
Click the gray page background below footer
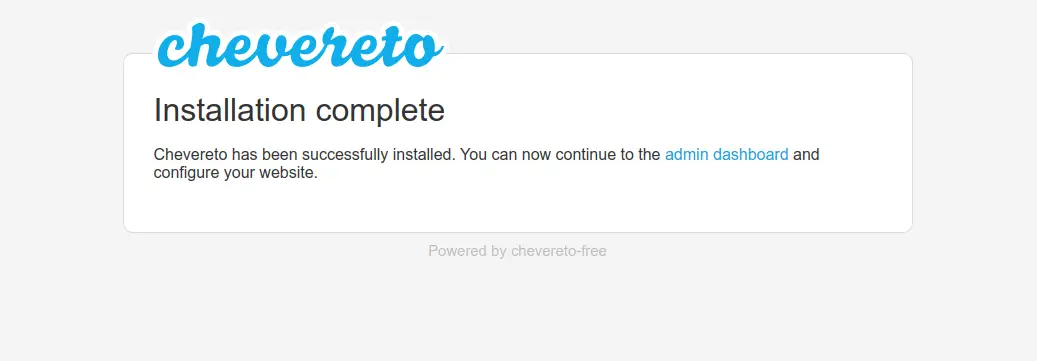click(518, 311)
